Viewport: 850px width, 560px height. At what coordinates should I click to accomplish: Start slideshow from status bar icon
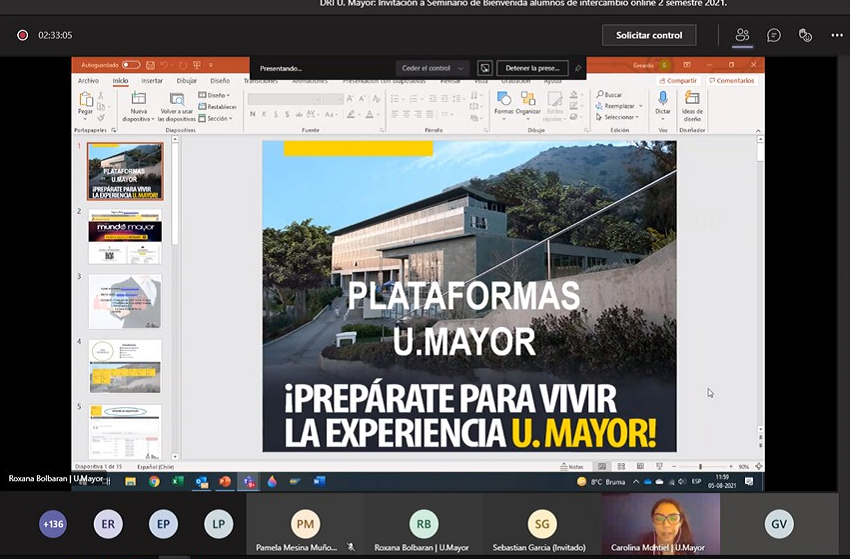659,467
